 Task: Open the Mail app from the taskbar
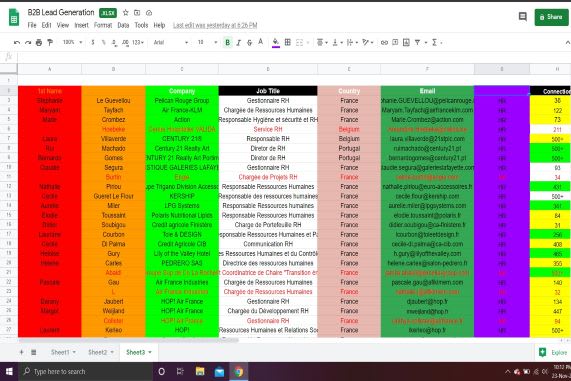click(x=219, y=372)
